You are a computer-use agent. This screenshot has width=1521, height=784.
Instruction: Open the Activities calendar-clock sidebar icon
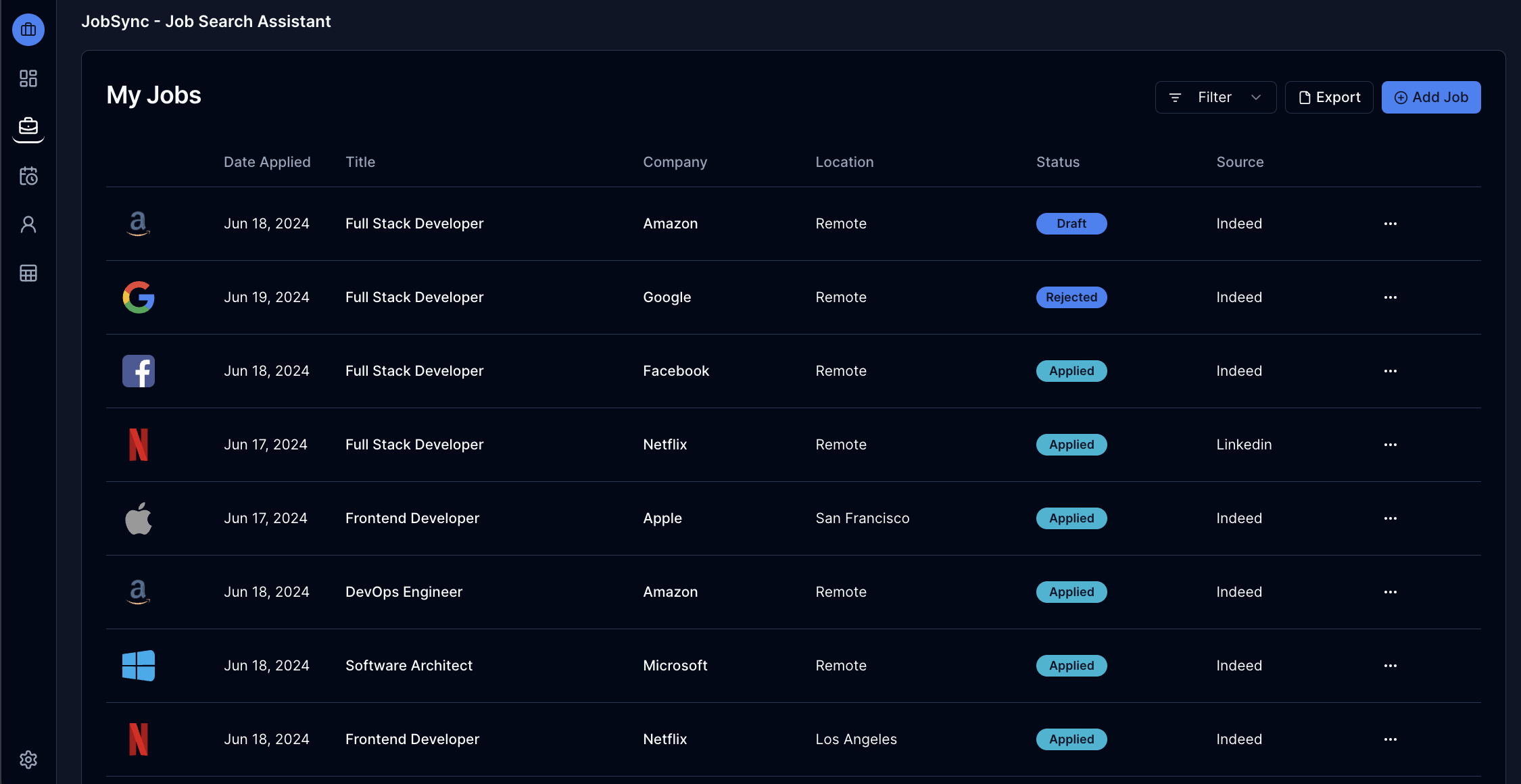tap(28, 176)
